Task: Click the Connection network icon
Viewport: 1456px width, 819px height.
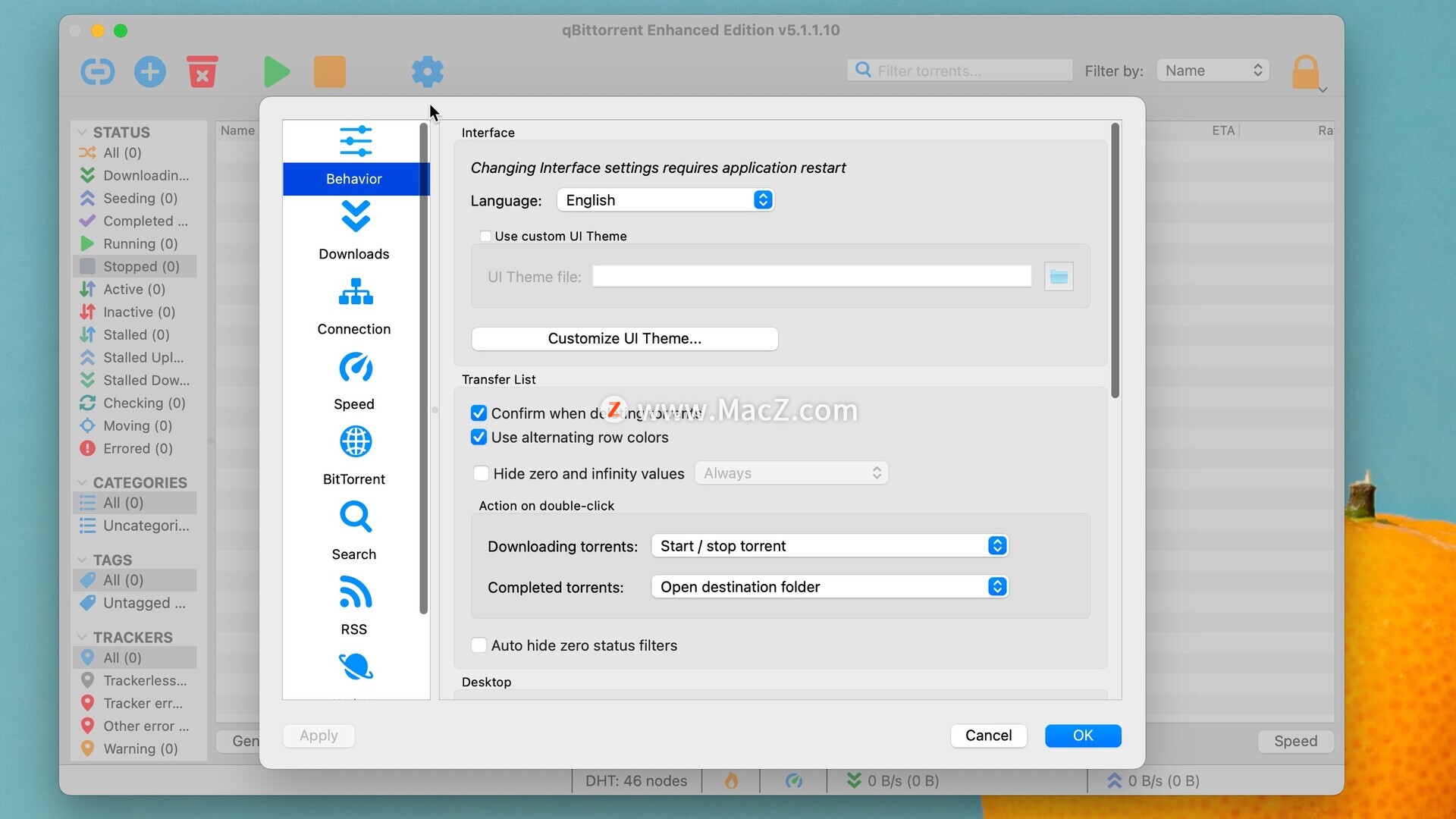Action: click(356, 291)
